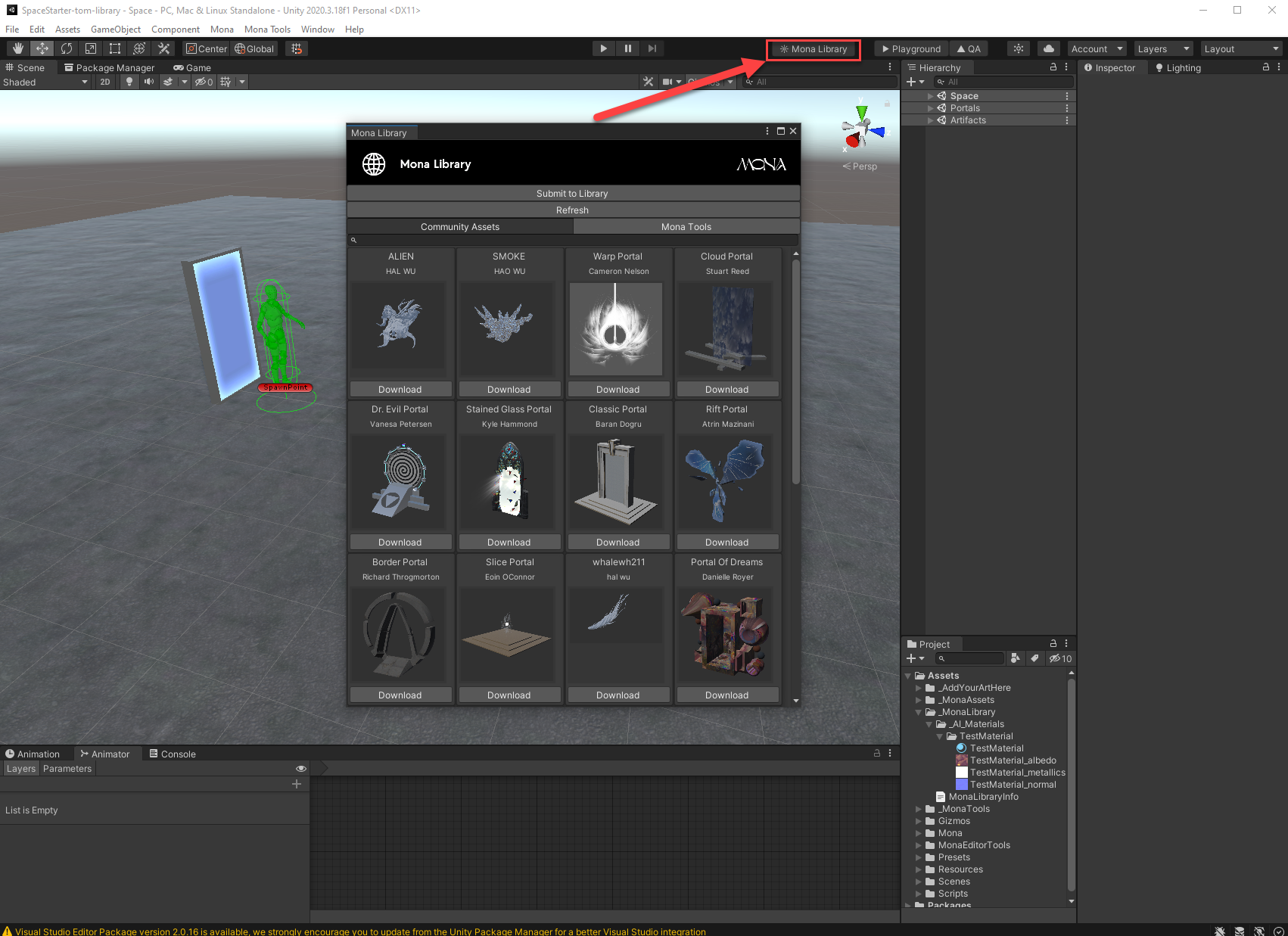The width and height of the screenshot is (1288, 936).
Task: Select Mona Tools tab in library
Action: pos(686,226)
